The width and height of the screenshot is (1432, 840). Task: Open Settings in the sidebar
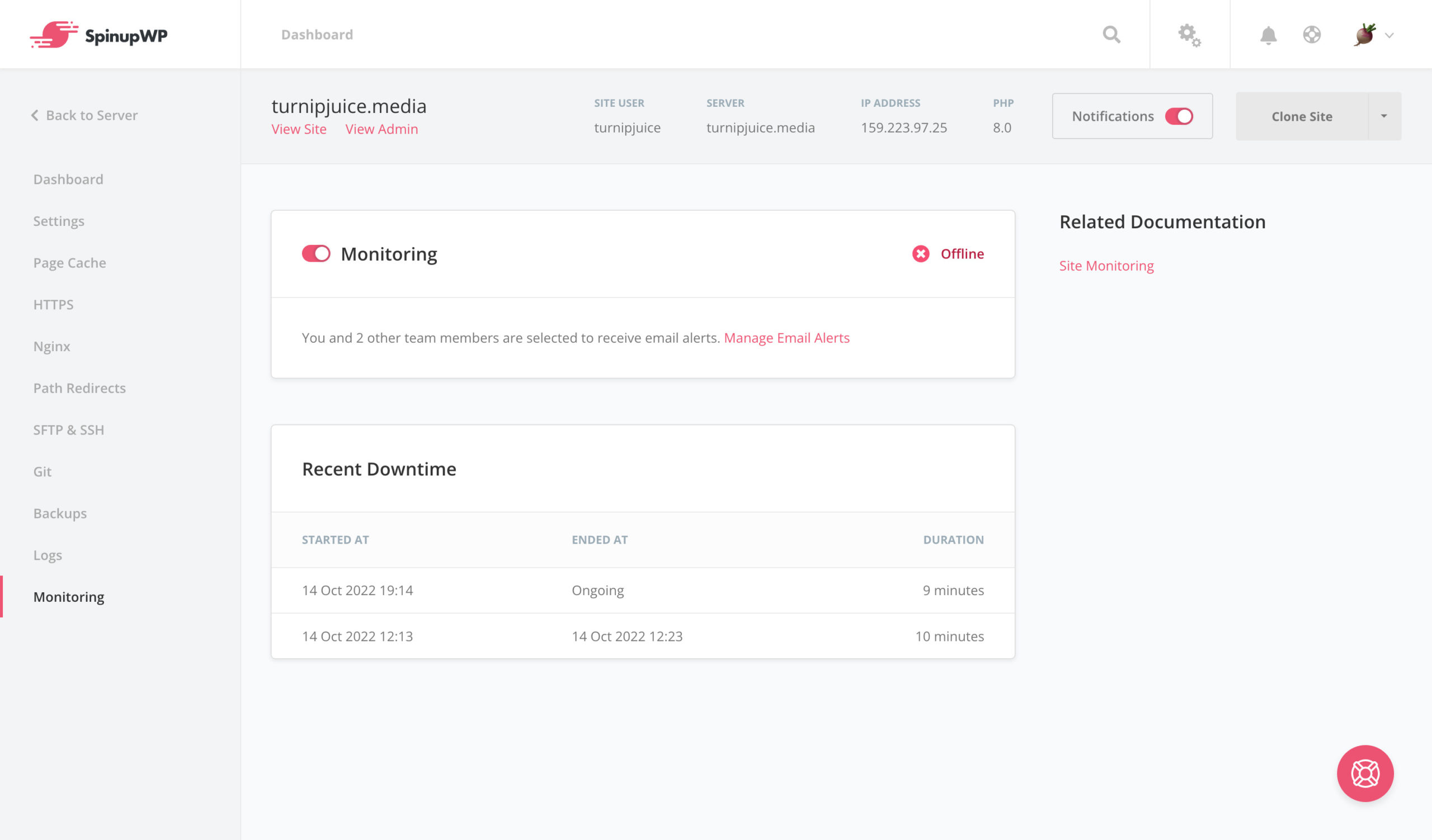tap(59, 221)
